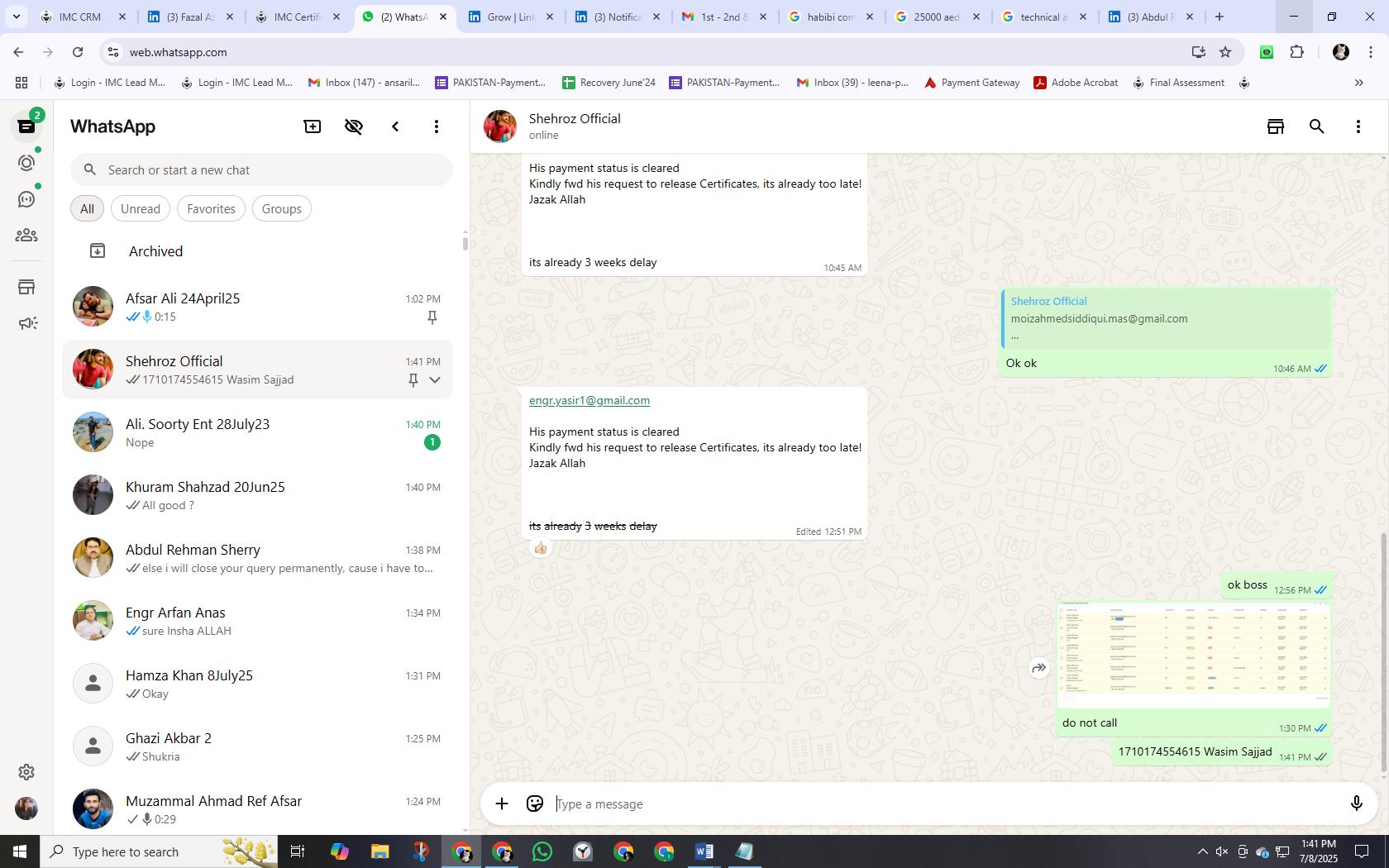Forward the spreadsheet image message

tap(1039, 668)
